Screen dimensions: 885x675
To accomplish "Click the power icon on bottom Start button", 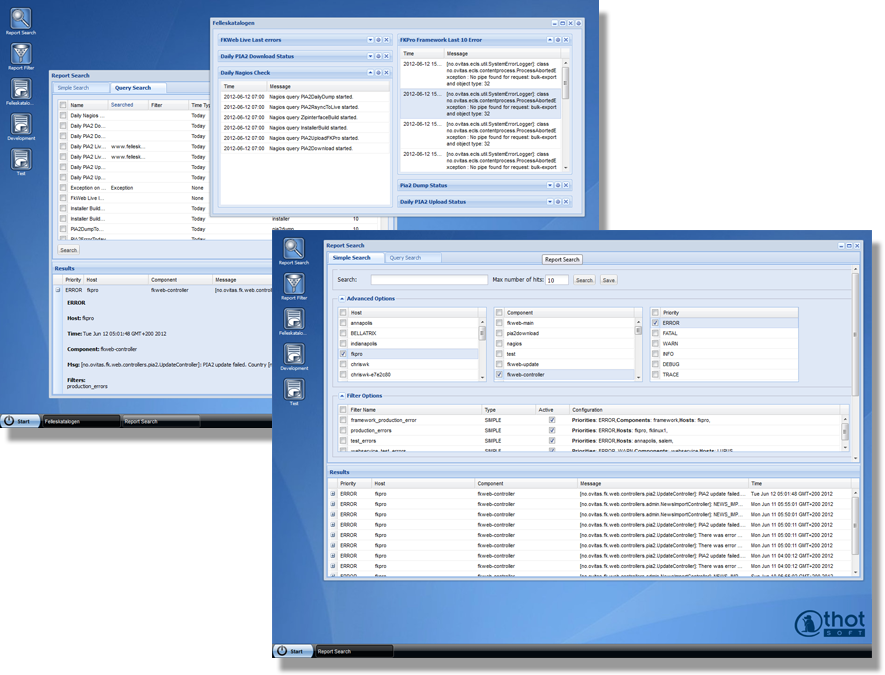I will pyautogui.click(x=282, y=651).
